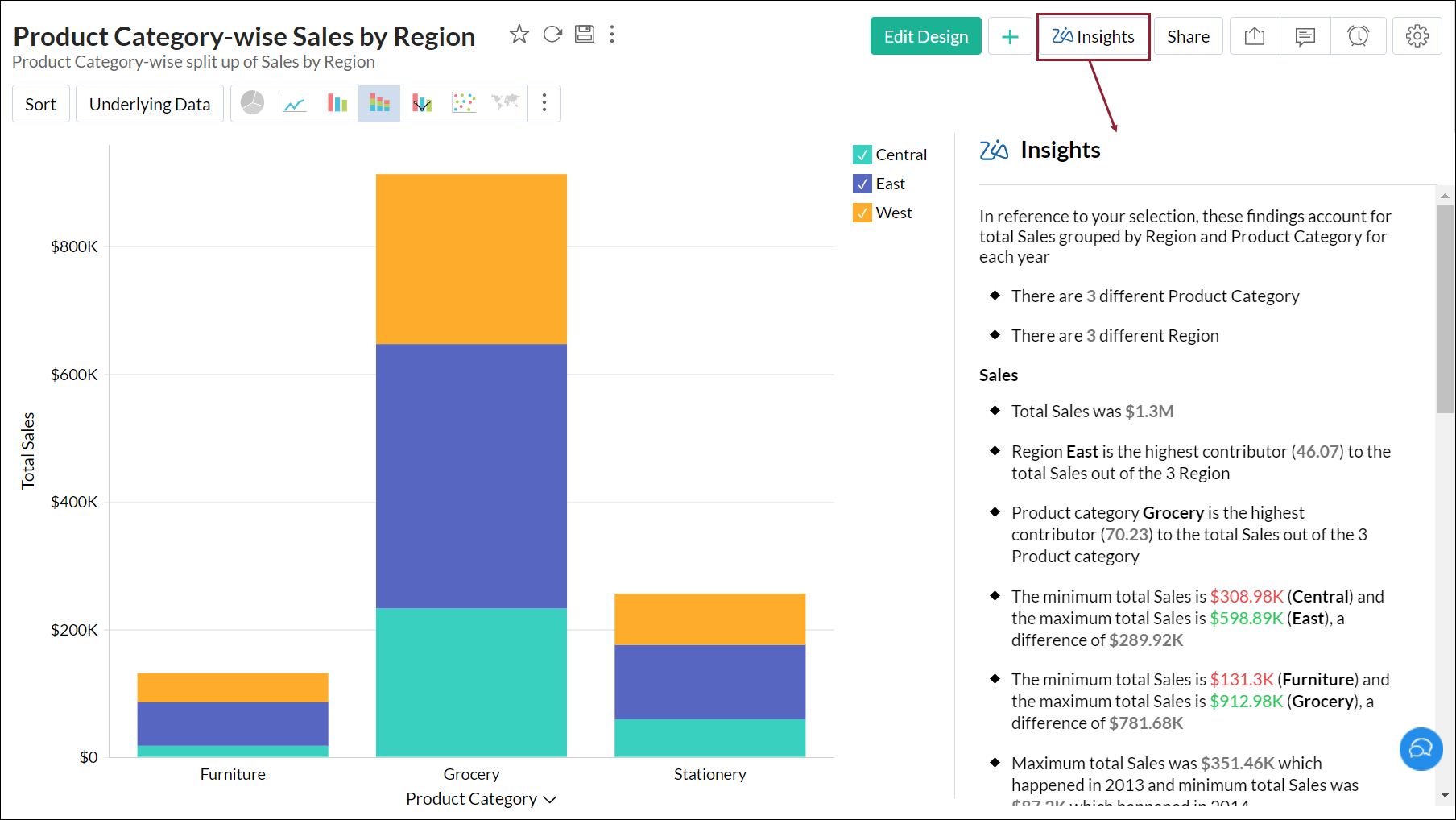Mark report as favorite with star icon
Image resolution: width=1456 pixels, height=820 pixels.
[x=519, y=35]
